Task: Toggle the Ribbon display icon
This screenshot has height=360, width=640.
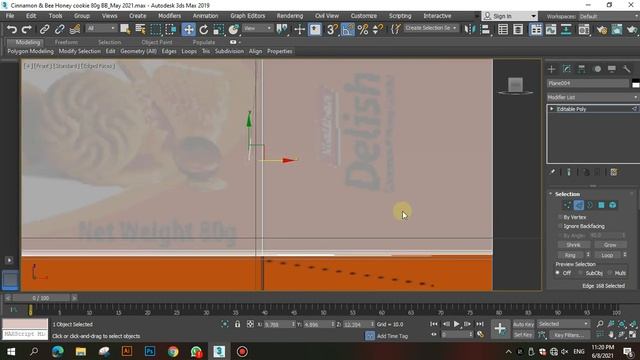Action: point(536,29)
